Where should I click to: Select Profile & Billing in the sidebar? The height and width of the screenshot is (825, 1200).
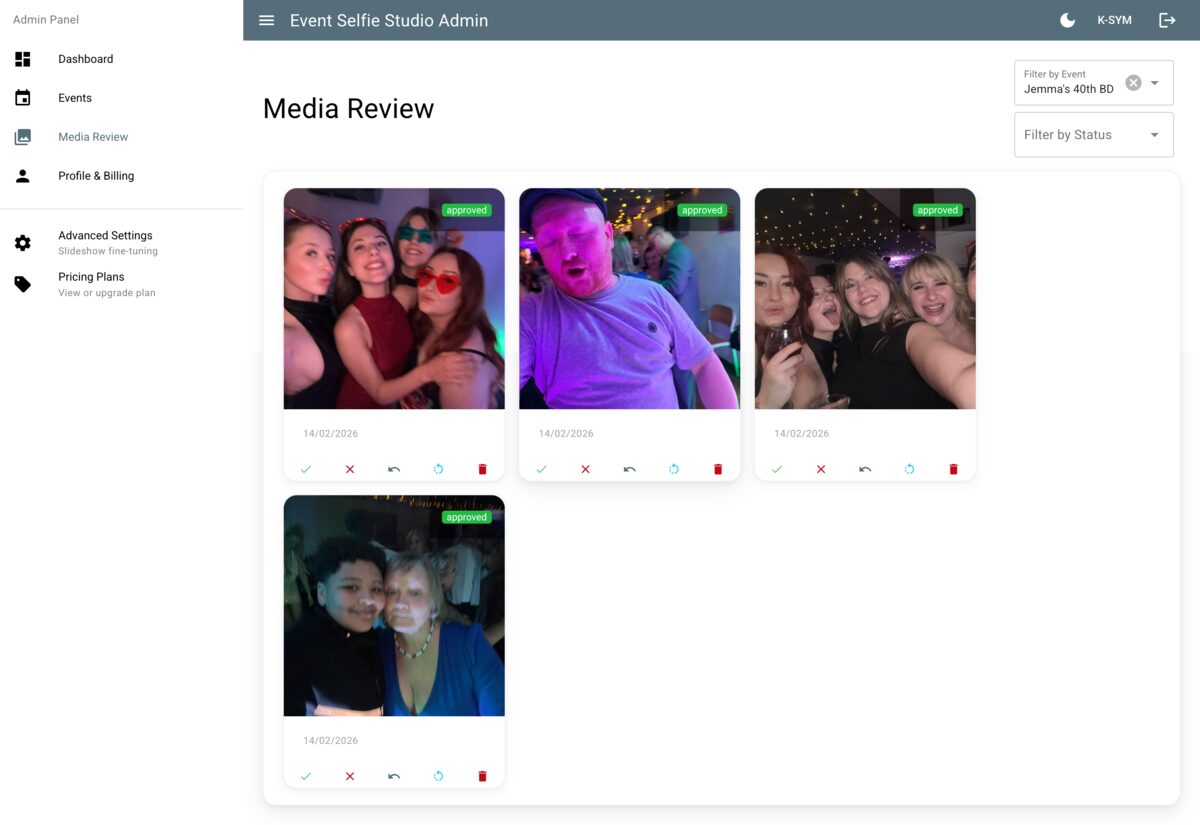[x=97, y=175]
